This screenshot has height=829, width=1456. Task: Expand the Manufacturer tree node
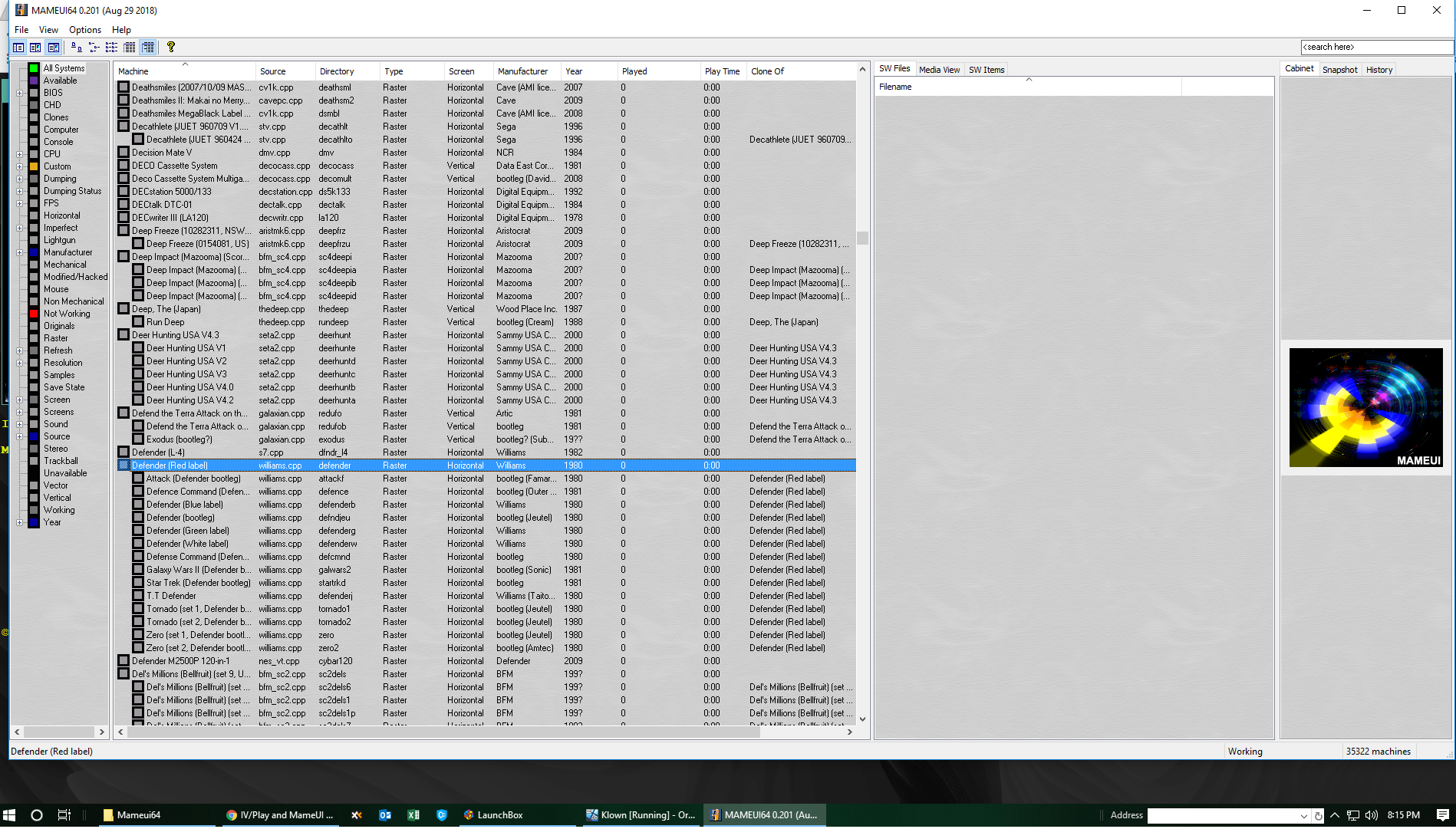pyautogui.click(x=20, y=252)
